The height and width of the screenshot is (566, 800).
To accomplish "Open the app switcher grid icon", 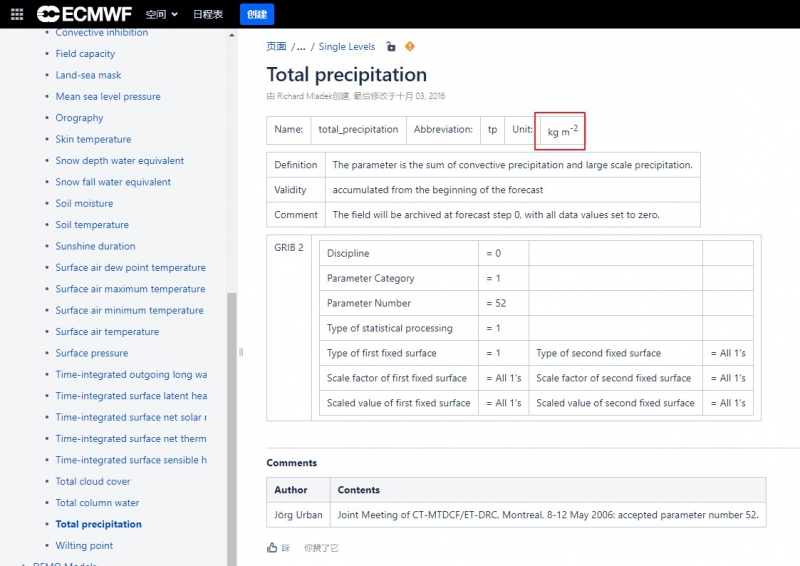I will [16, 14].
